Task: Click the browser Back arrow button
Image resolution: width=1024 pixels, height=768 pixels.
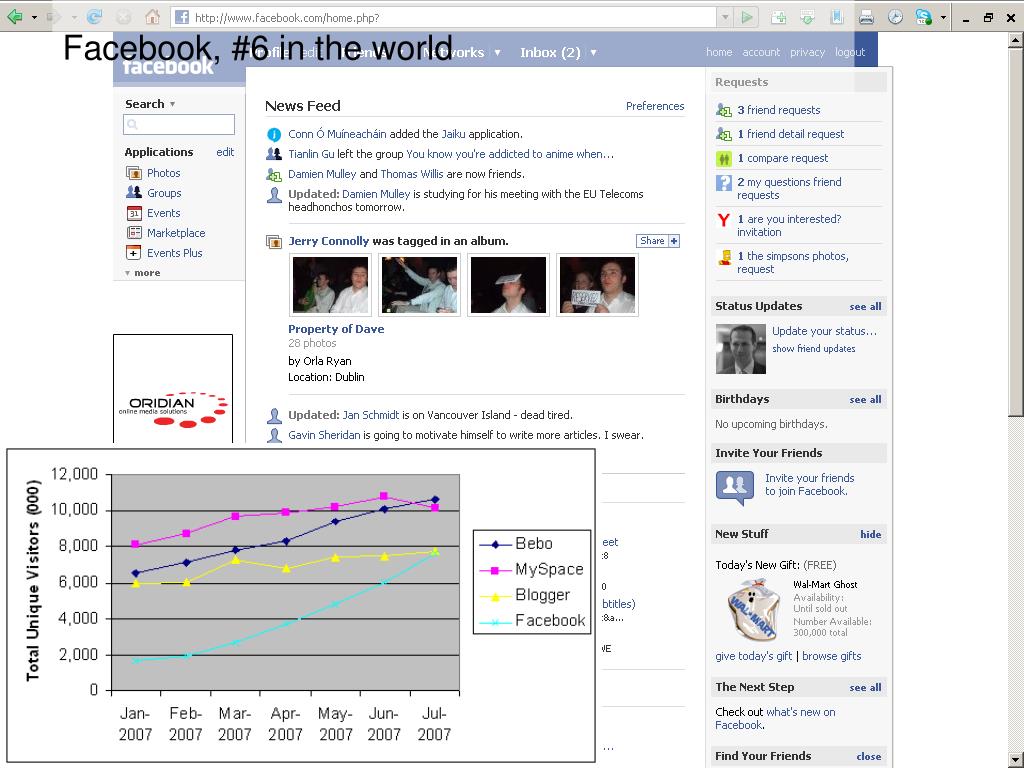Action: coord(14,16)
